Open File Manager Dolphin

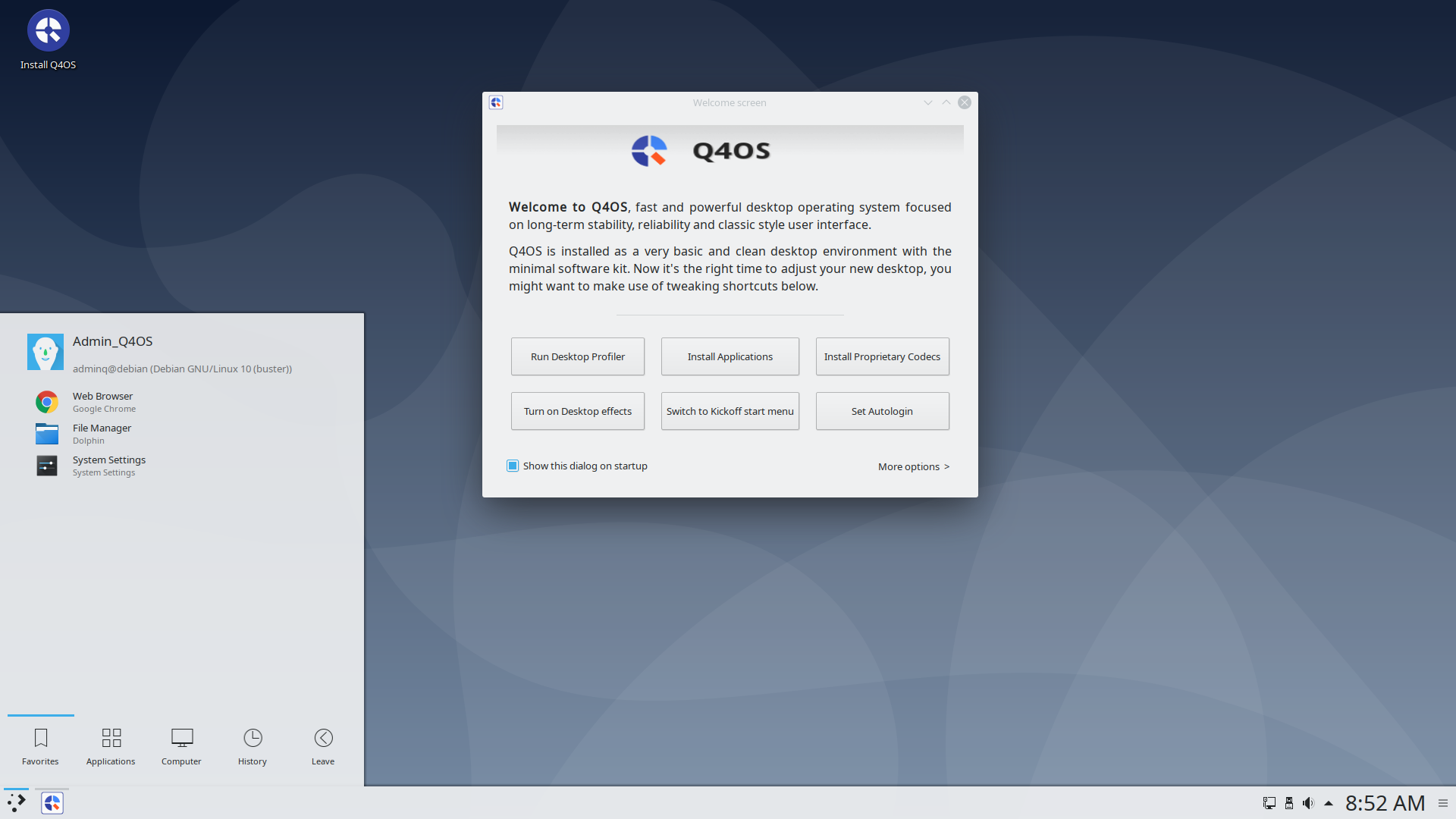point(102,433)
